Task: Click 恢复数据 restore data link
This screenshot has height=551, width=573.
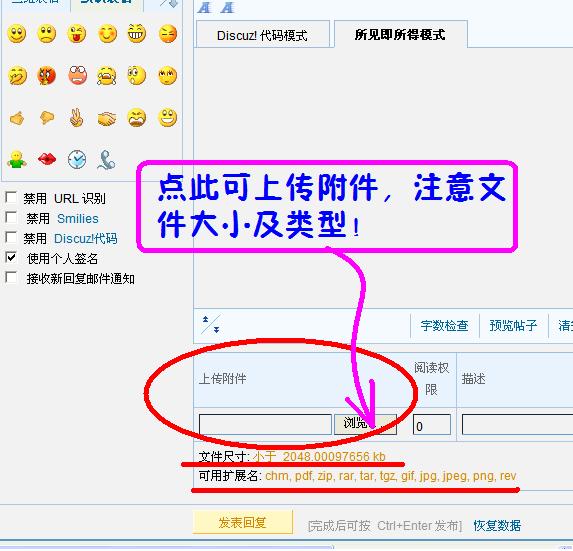Action: pyautogui.click(x=497, y=526)
